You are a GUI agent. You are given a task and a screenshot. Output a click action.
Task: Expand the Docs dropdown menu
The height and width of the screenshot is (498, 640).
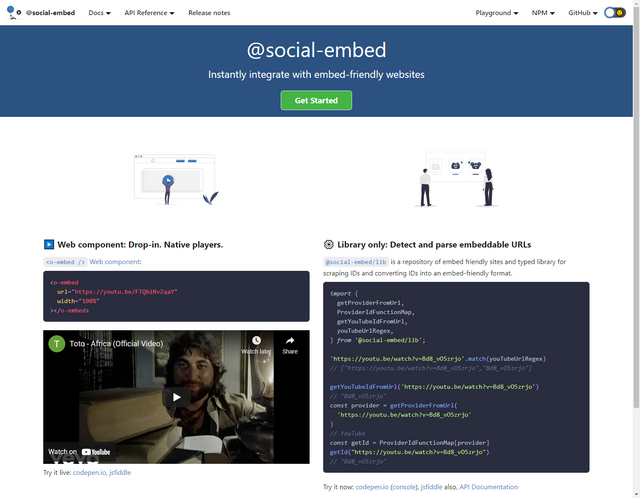click(100, 13)
